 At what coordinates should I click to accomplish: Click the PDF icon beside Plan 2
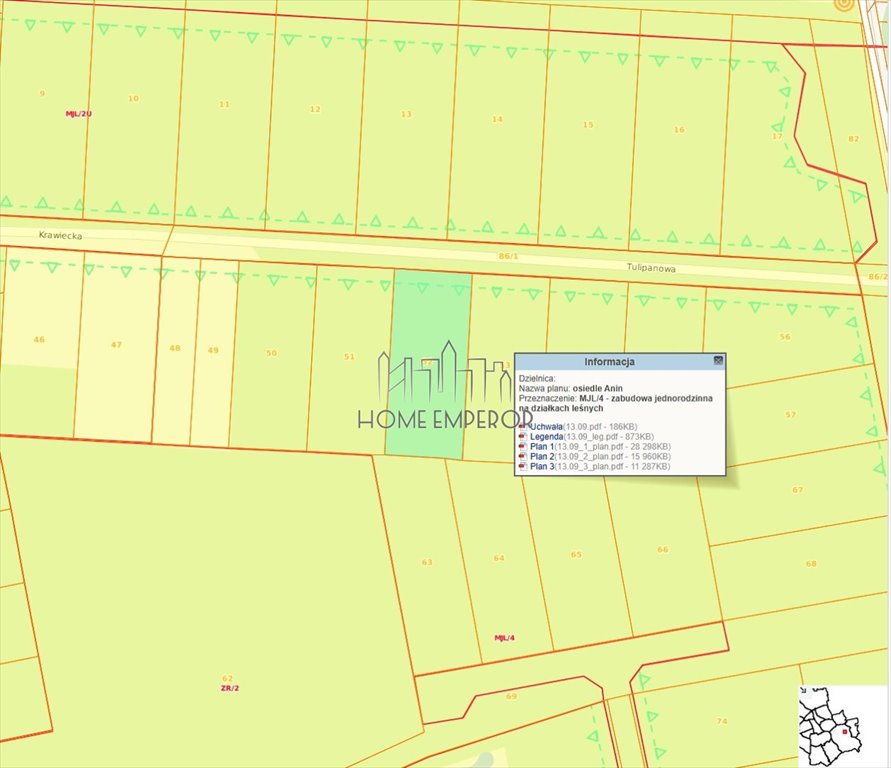point(523,457)
